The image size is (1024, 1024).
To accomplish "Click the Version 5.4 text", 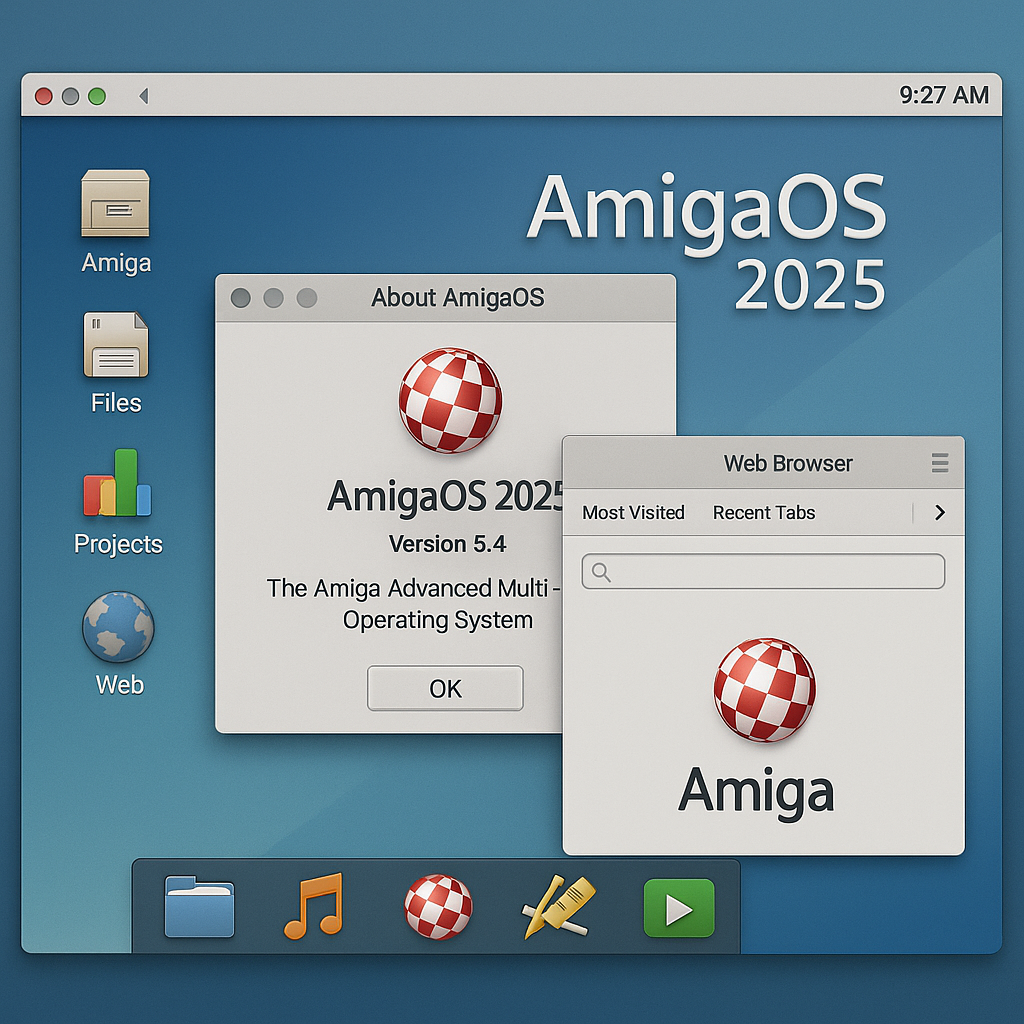I will click(x=447, y=544).
